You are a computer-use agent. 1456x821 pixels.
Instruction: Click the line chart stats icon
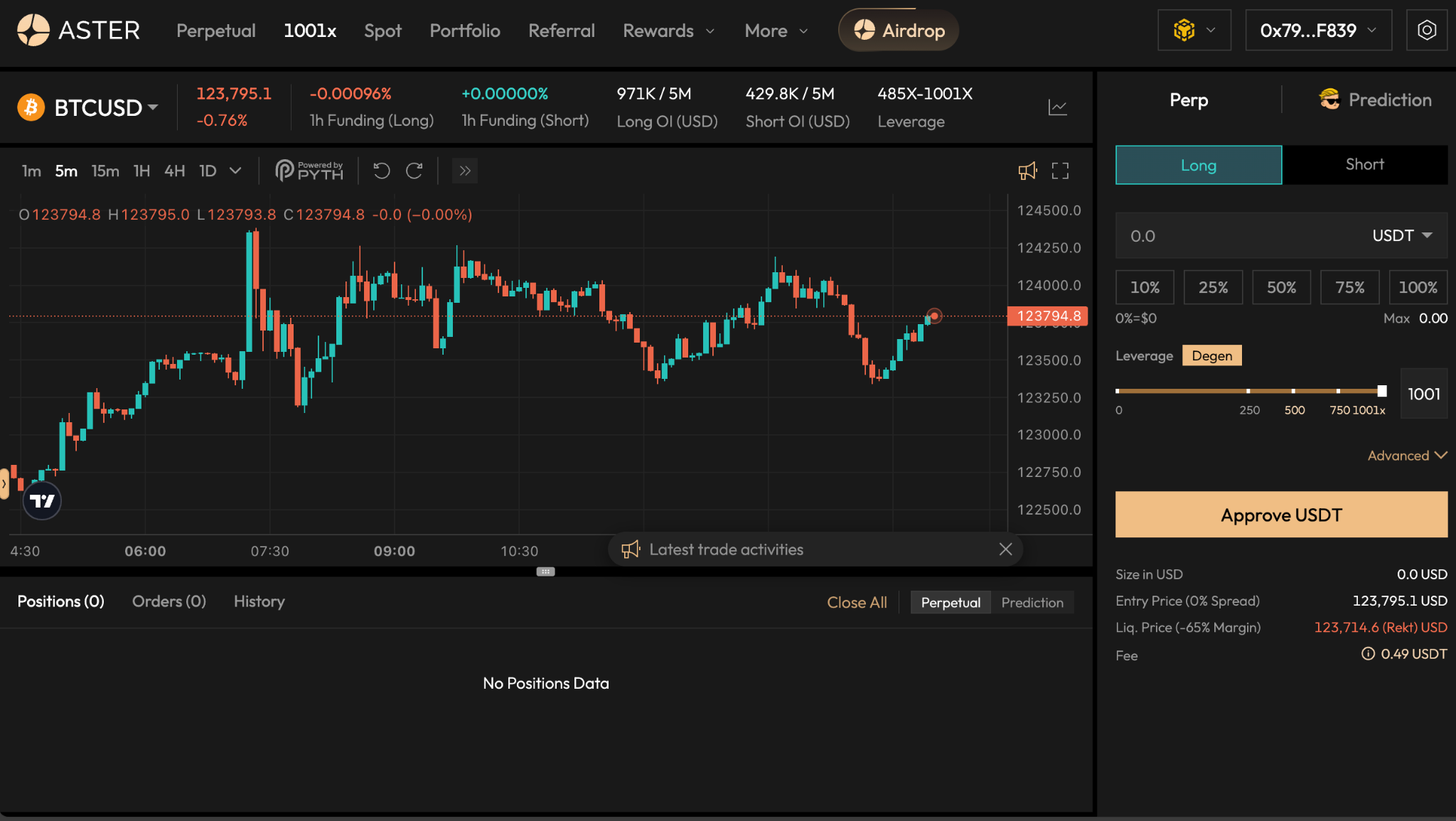coord(1057,107)
